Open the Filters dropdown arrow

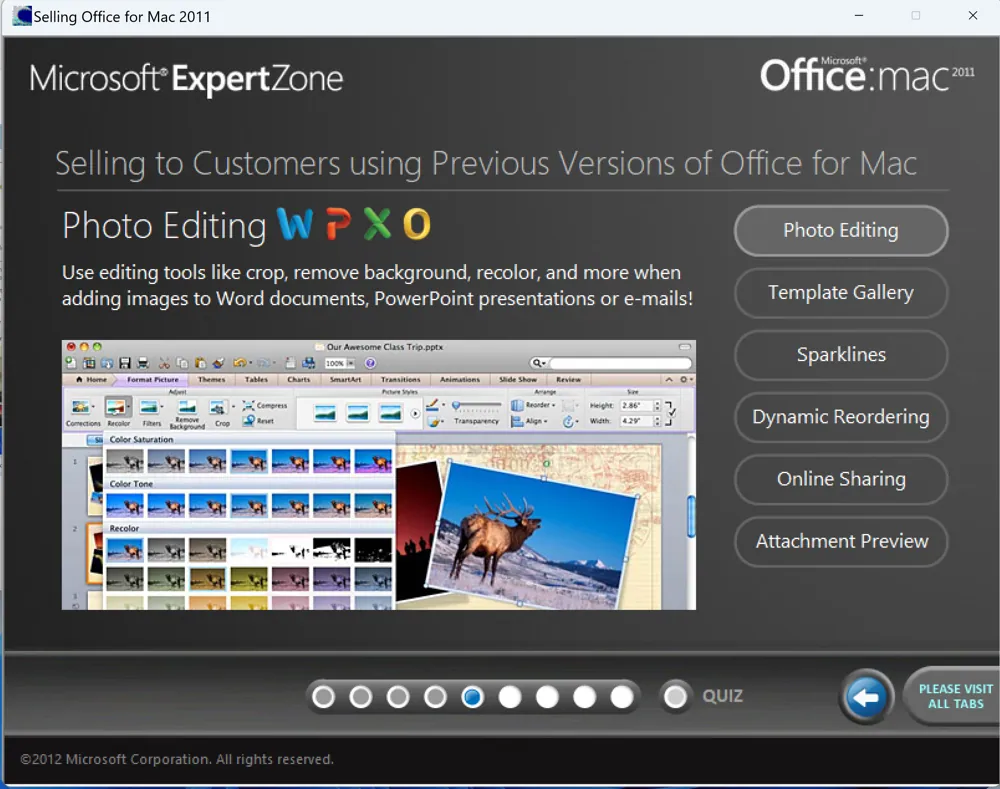[161, 407]
